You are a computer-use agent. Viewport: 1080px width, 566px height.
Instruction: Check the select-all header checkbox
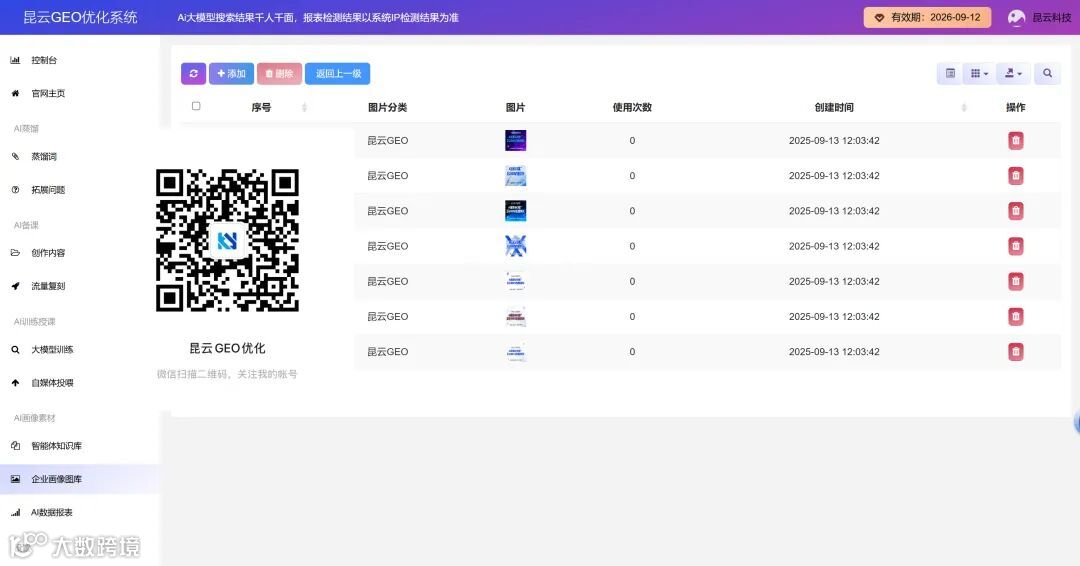196,106
